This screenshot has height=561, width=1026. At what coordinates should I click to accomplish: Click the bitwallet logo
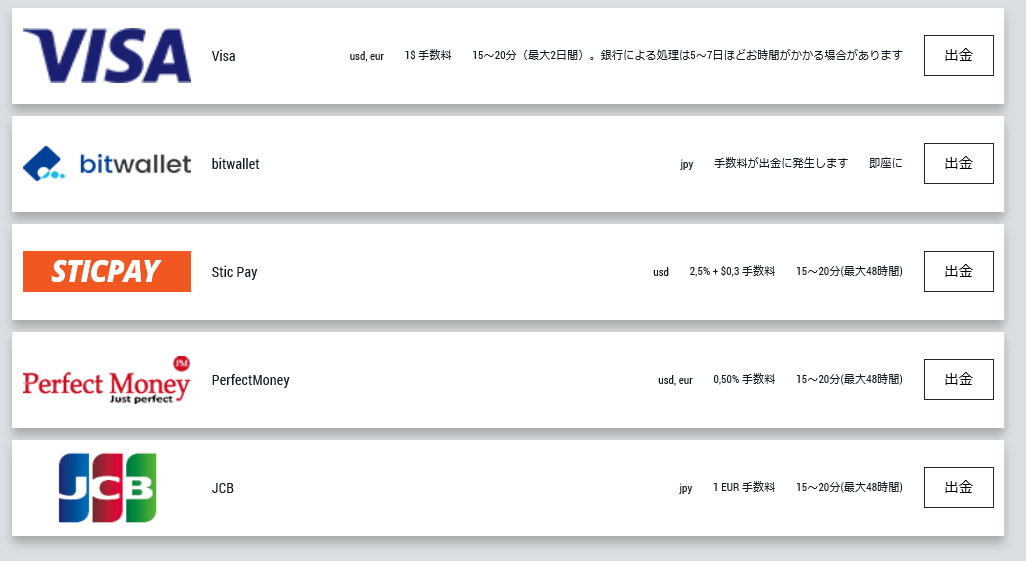tap(107, 164)
